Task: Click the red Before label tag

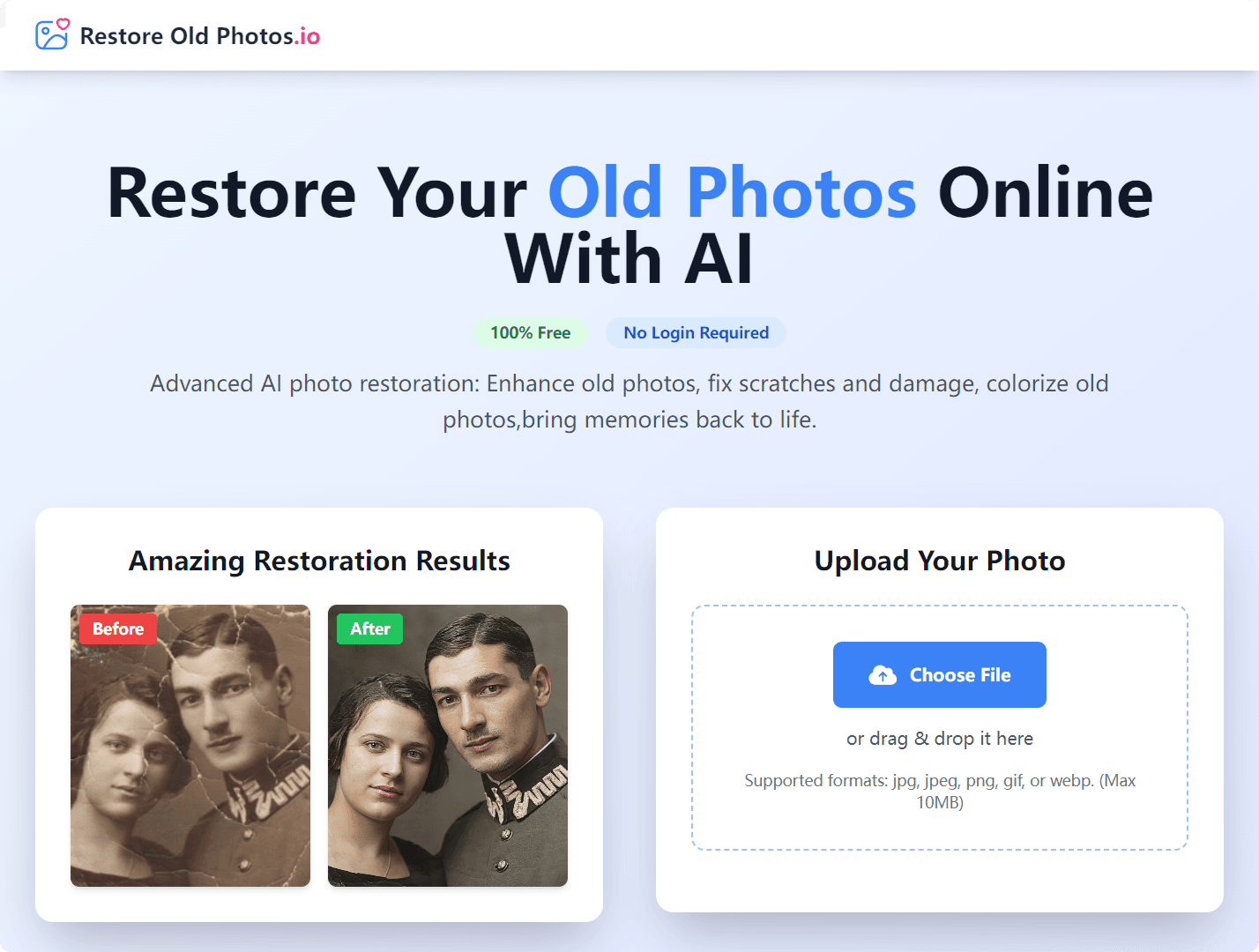Action: 118,628
